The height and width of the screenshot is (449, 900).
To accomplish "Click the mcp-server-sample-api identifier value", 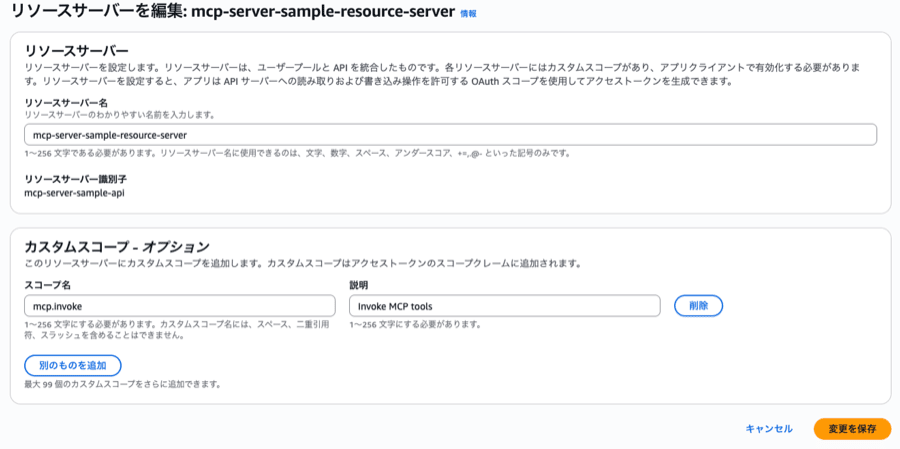I will pyautogui.click(x=74, y=192).
